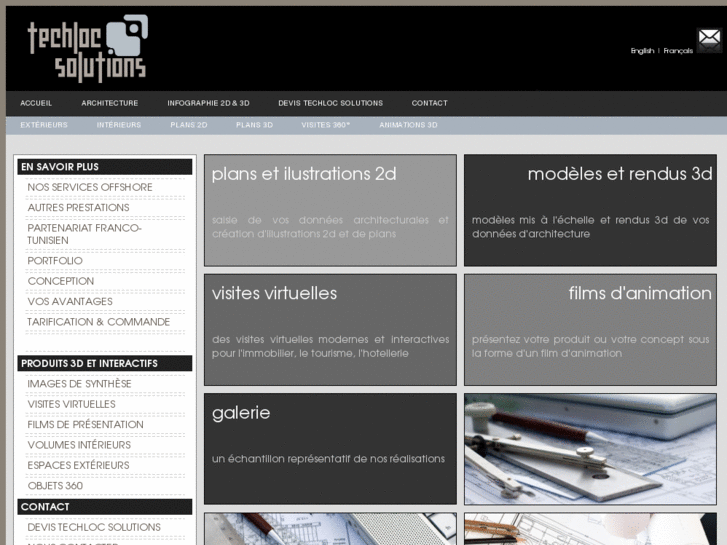
Task: Select the Intérieurs submenu tab
Action: [x=119, y=125]
